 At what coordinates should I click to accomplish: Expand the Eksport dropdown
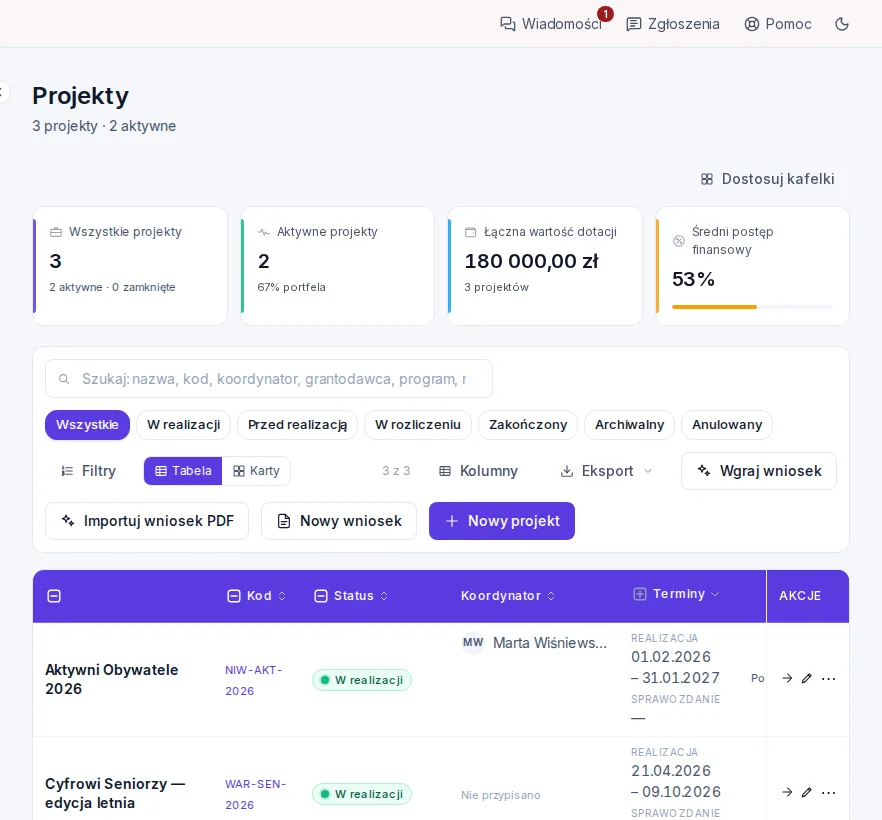click(x=607, y=471)
